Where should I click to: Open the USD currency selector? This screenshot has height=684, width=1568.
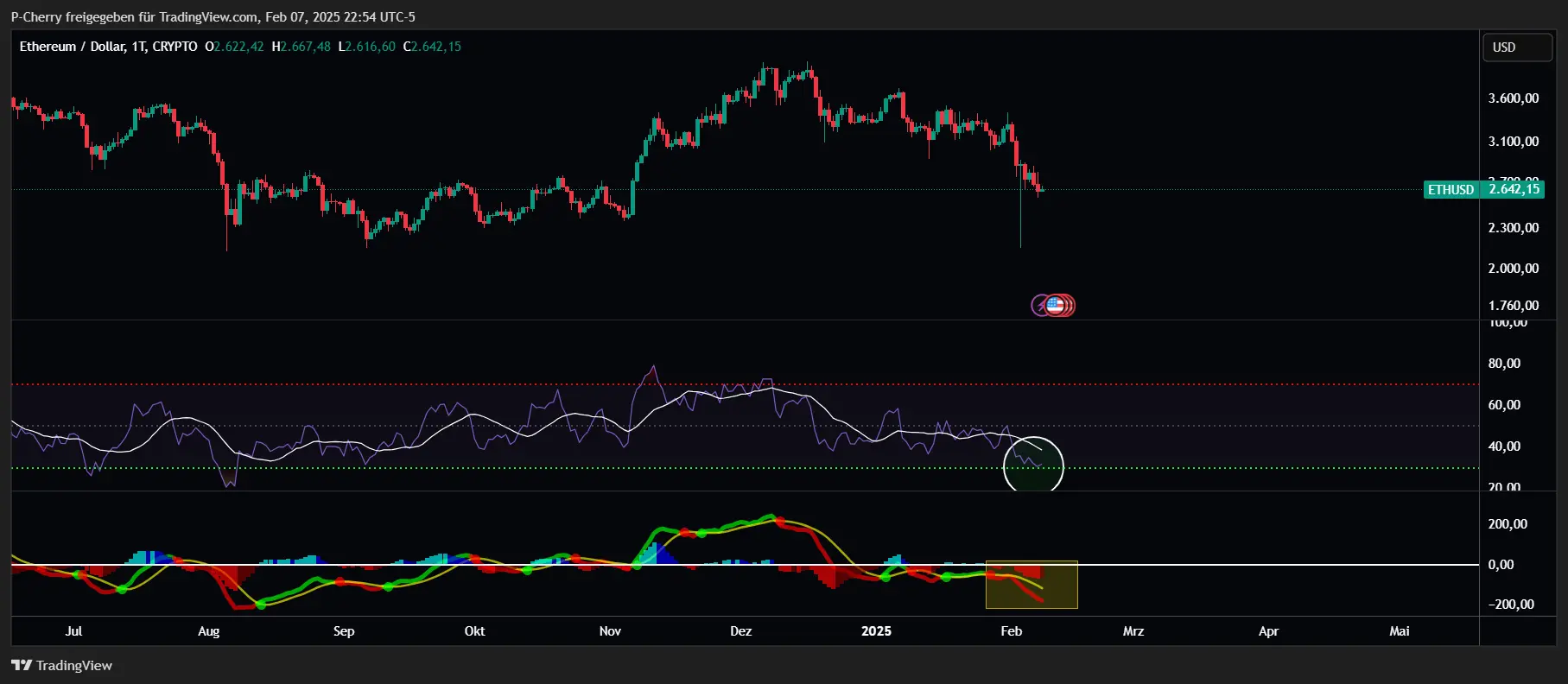coord(1517,47)
